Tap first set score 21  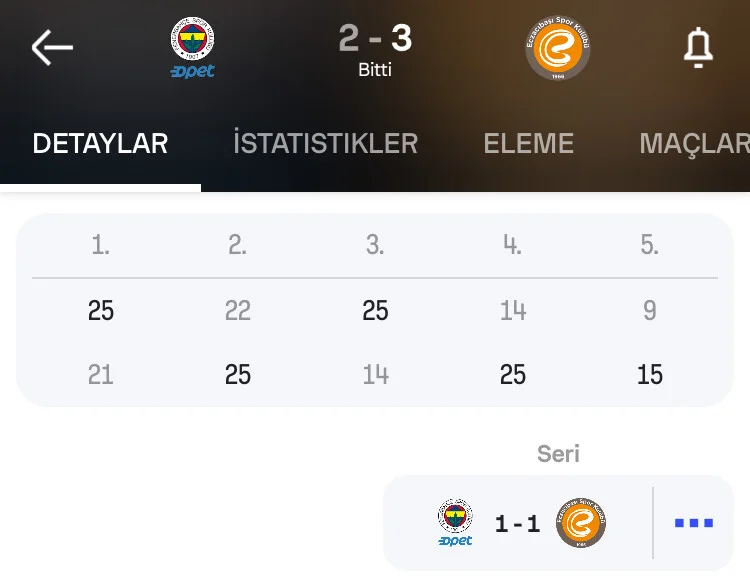click(x=101, y=374)
